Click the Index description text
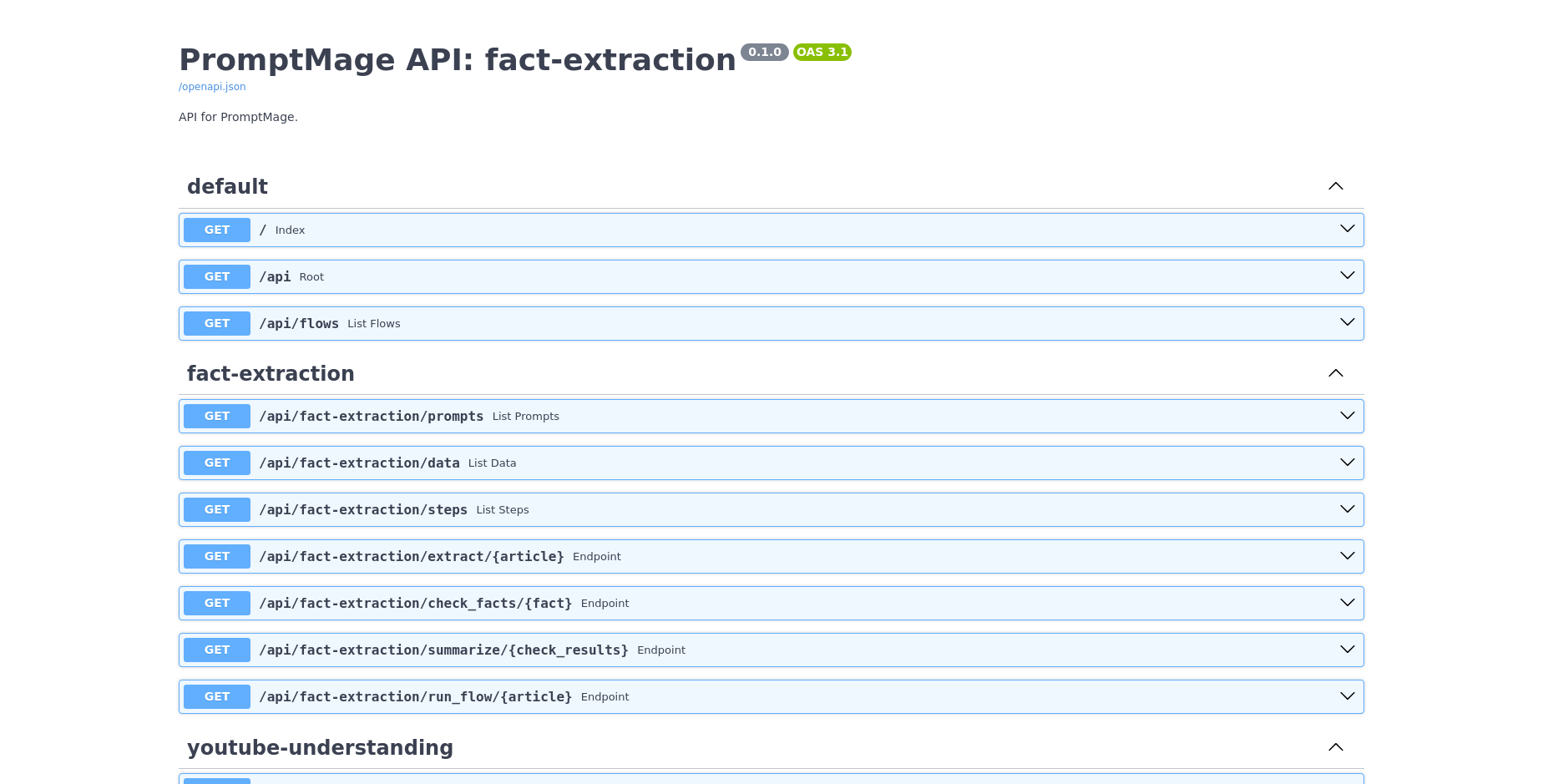 click(290, 230)
